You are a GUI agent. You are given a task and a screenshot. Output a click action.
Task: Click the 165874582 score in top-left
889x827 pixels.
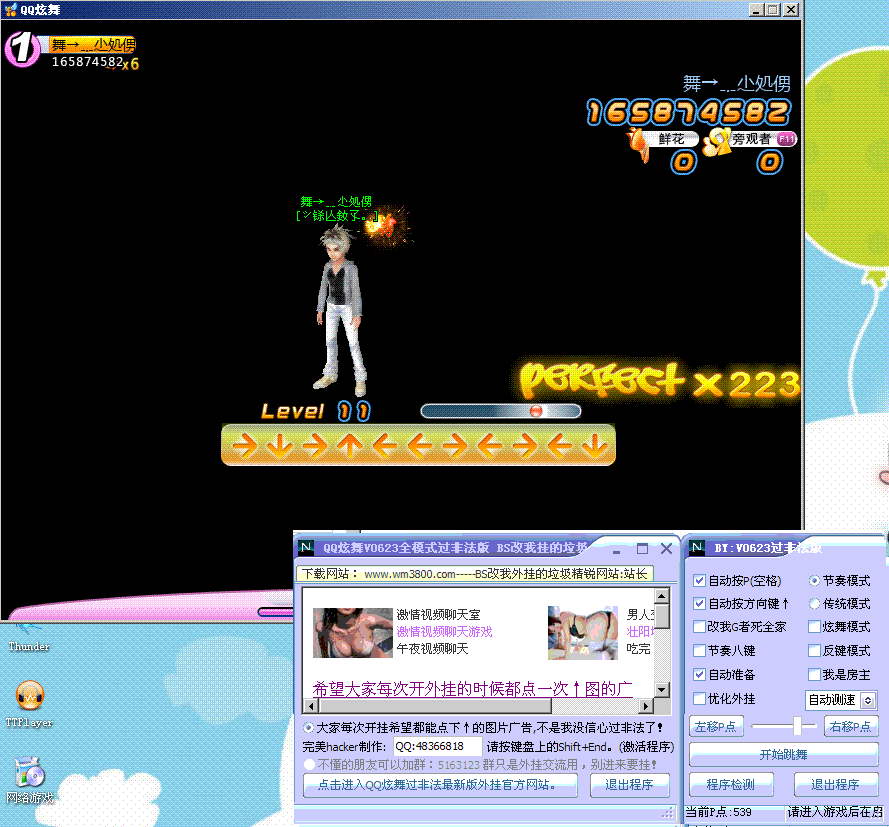(x=88, y=62)
